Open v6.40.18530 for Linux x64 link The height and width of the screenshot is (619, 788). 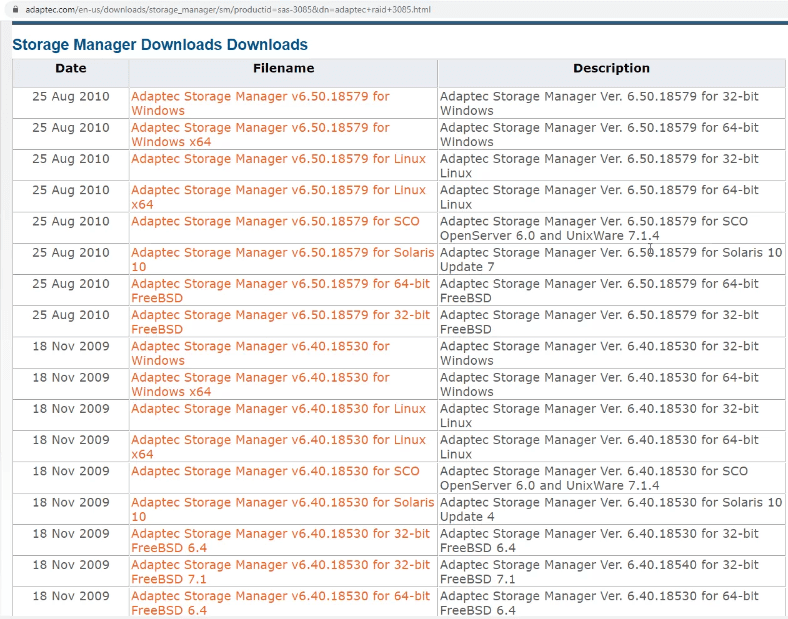tap(278, 447)
